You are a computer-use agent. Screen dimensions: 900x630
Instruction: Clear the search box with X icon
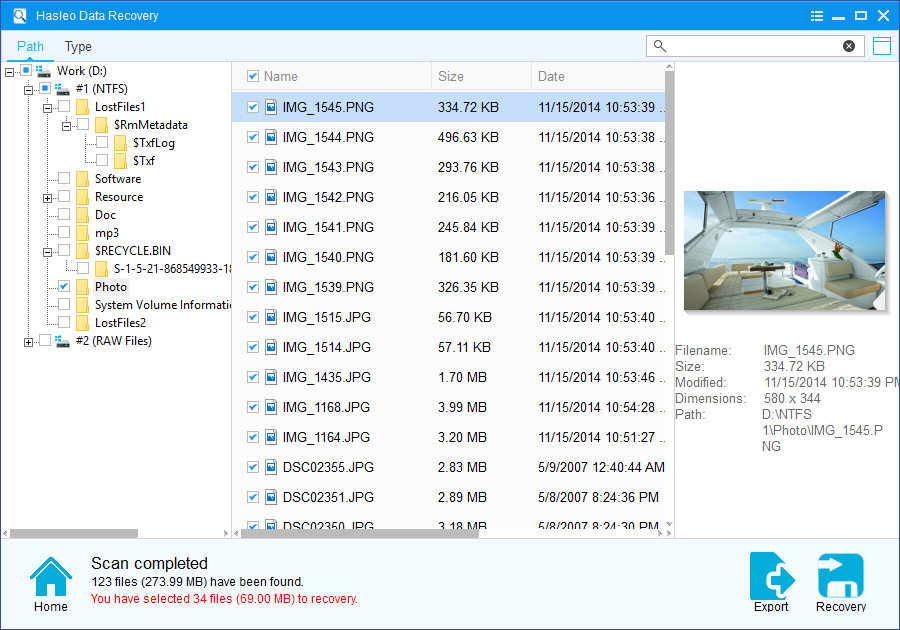coord(849,46)
